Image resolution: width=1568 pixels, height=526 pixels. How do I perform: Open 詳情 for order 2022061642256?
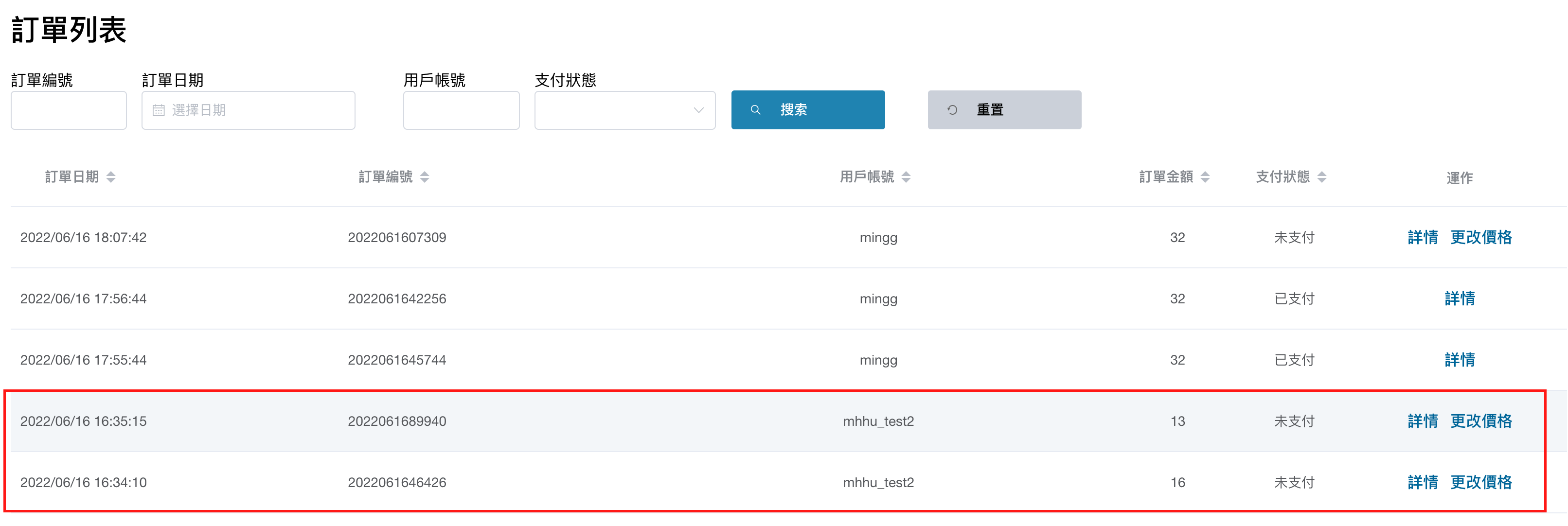click(1460, 298)
